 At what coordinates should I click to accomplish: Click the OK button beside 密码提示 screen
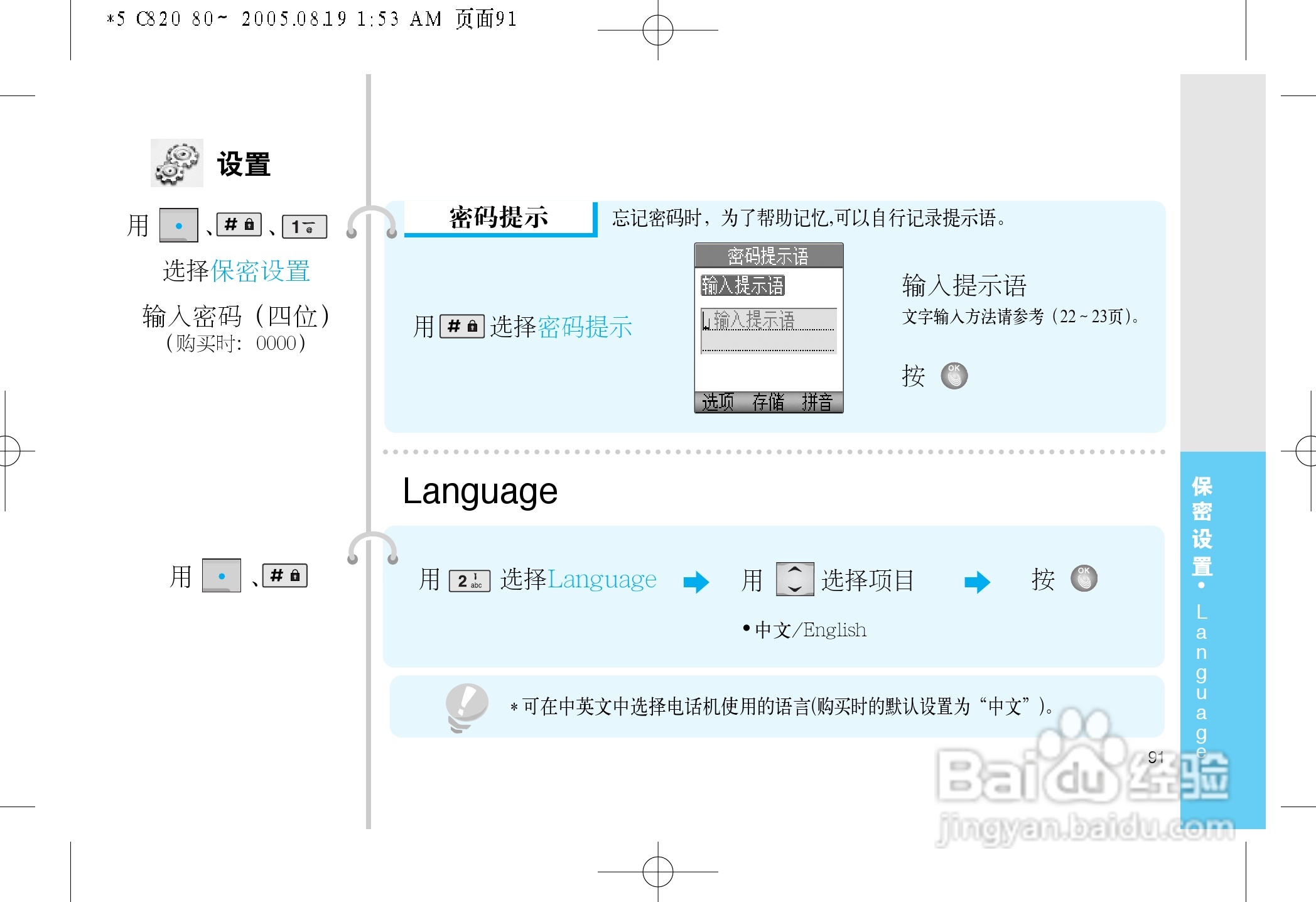click(954, 376)
